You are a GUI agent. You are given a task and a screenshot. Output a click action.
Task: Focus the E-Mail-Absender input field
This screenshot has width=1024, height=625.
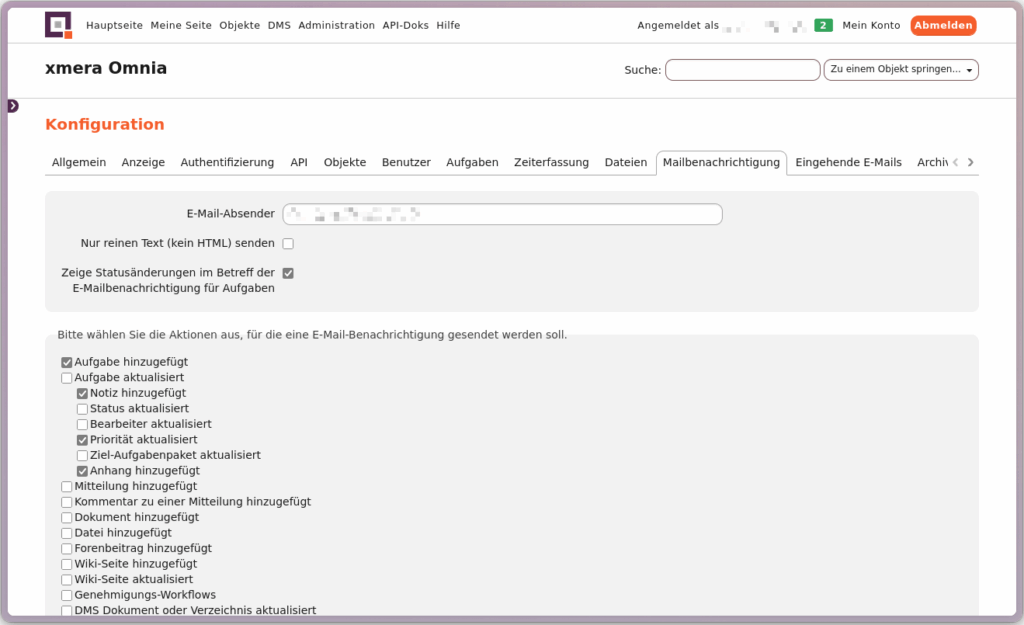502,214
